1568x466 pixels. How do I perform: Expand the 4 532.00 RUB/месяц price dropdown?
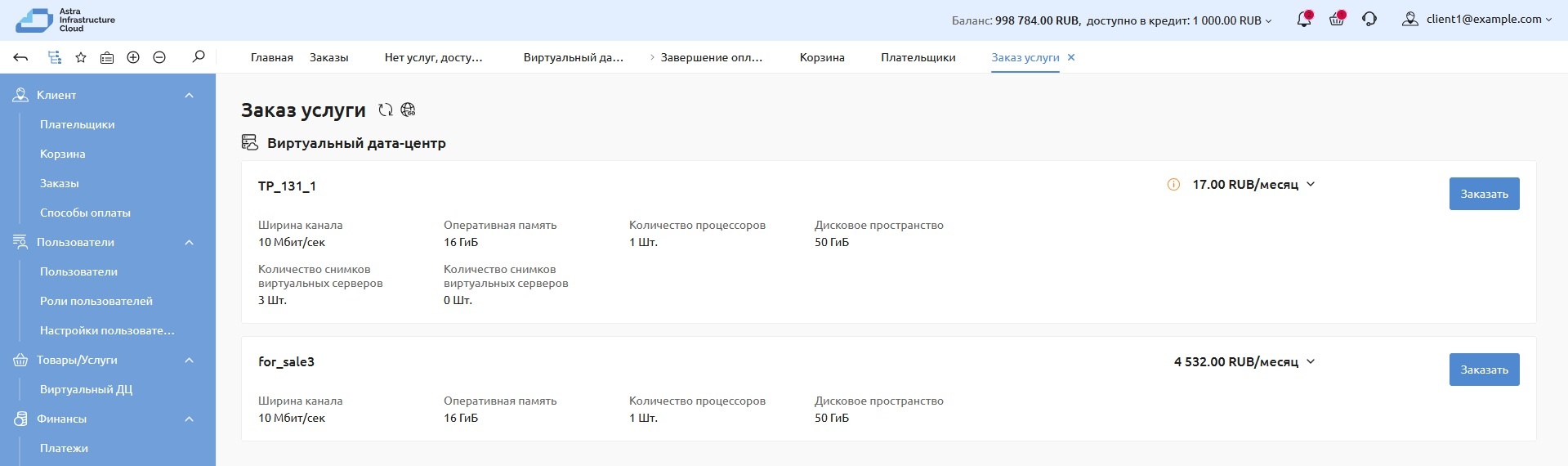[1311, 361]
